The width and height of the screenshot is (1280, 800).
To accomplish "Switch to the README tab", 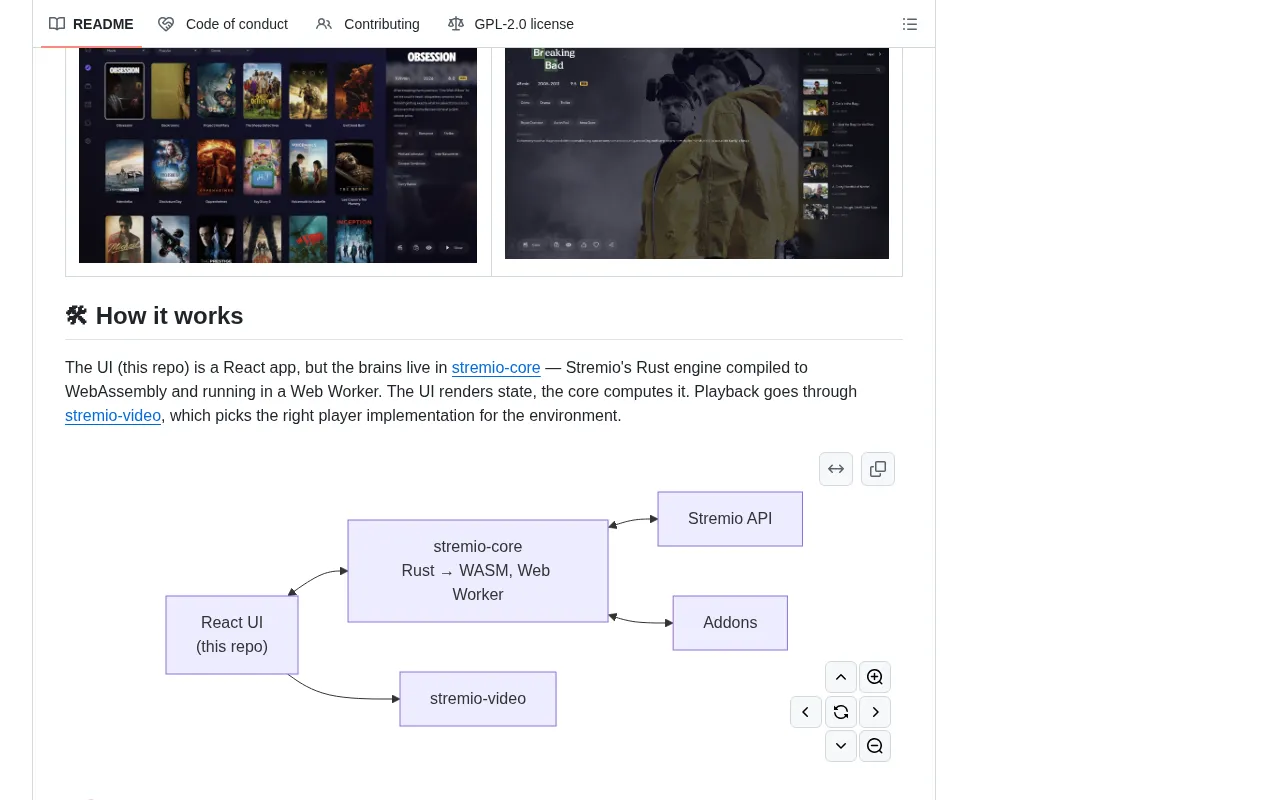I will point(91,24).
